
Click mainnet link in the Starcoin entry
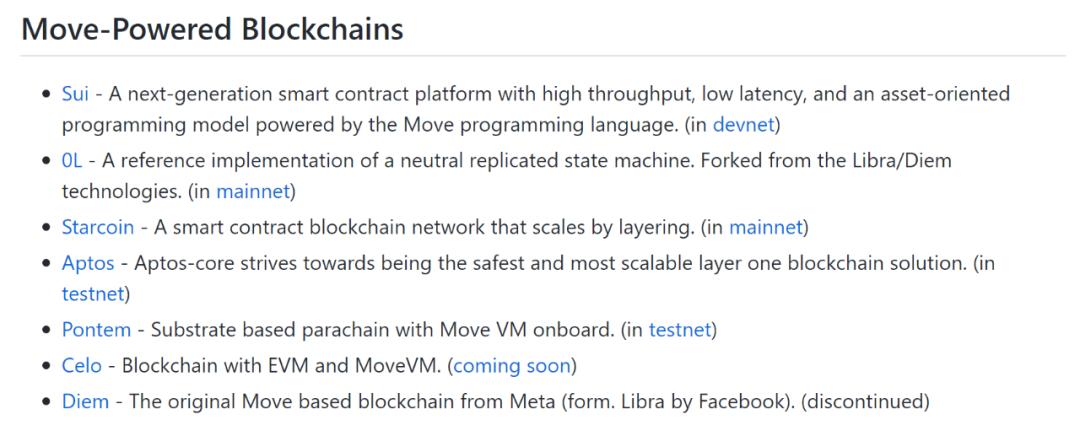click(x=765, y=227)
